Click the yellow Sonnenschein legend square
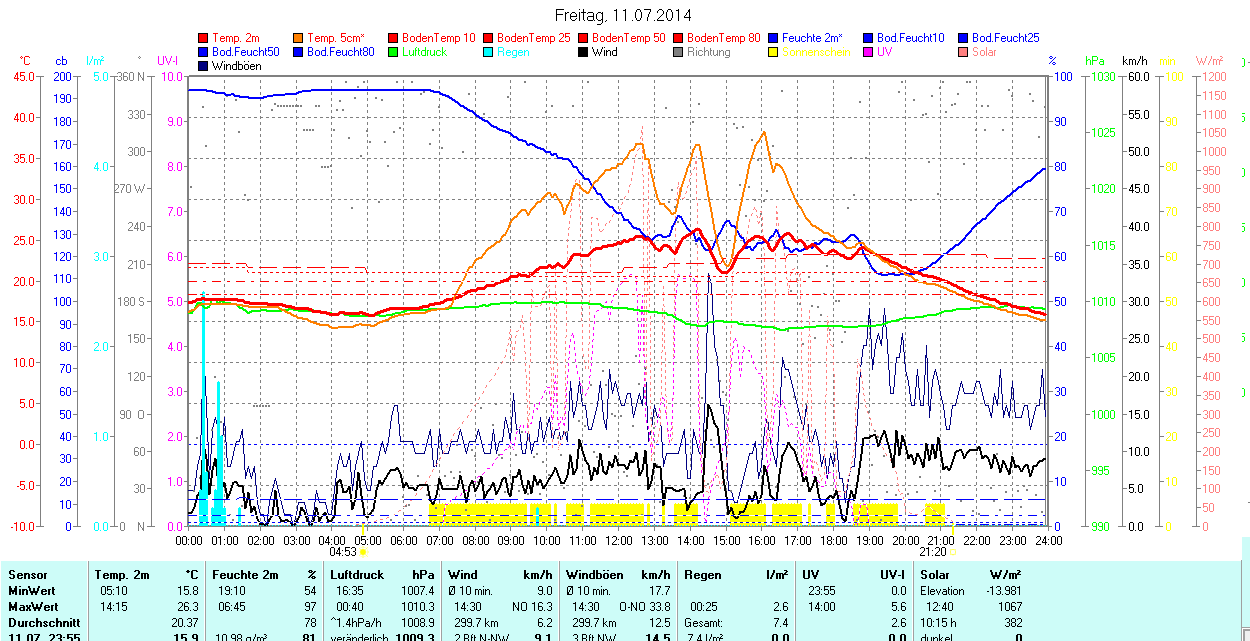 tap(774, 52)
